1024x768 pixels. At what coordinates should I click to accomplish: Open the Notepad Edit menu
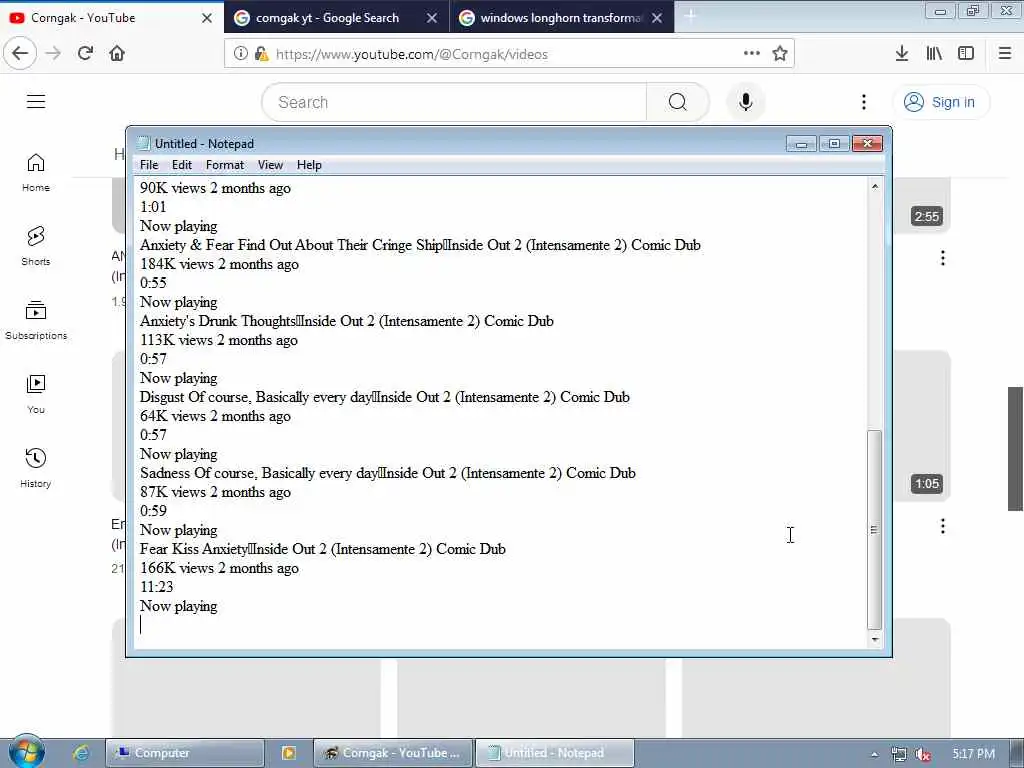click(x=182, y=165)
